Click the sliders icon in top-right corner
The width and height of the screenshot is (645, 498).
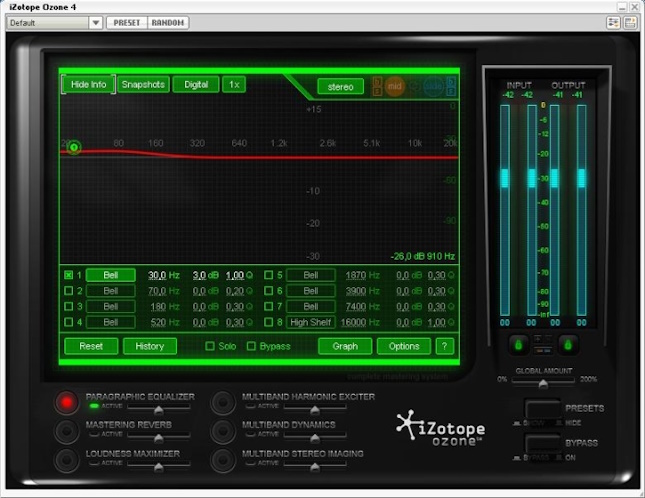(613, 23)
